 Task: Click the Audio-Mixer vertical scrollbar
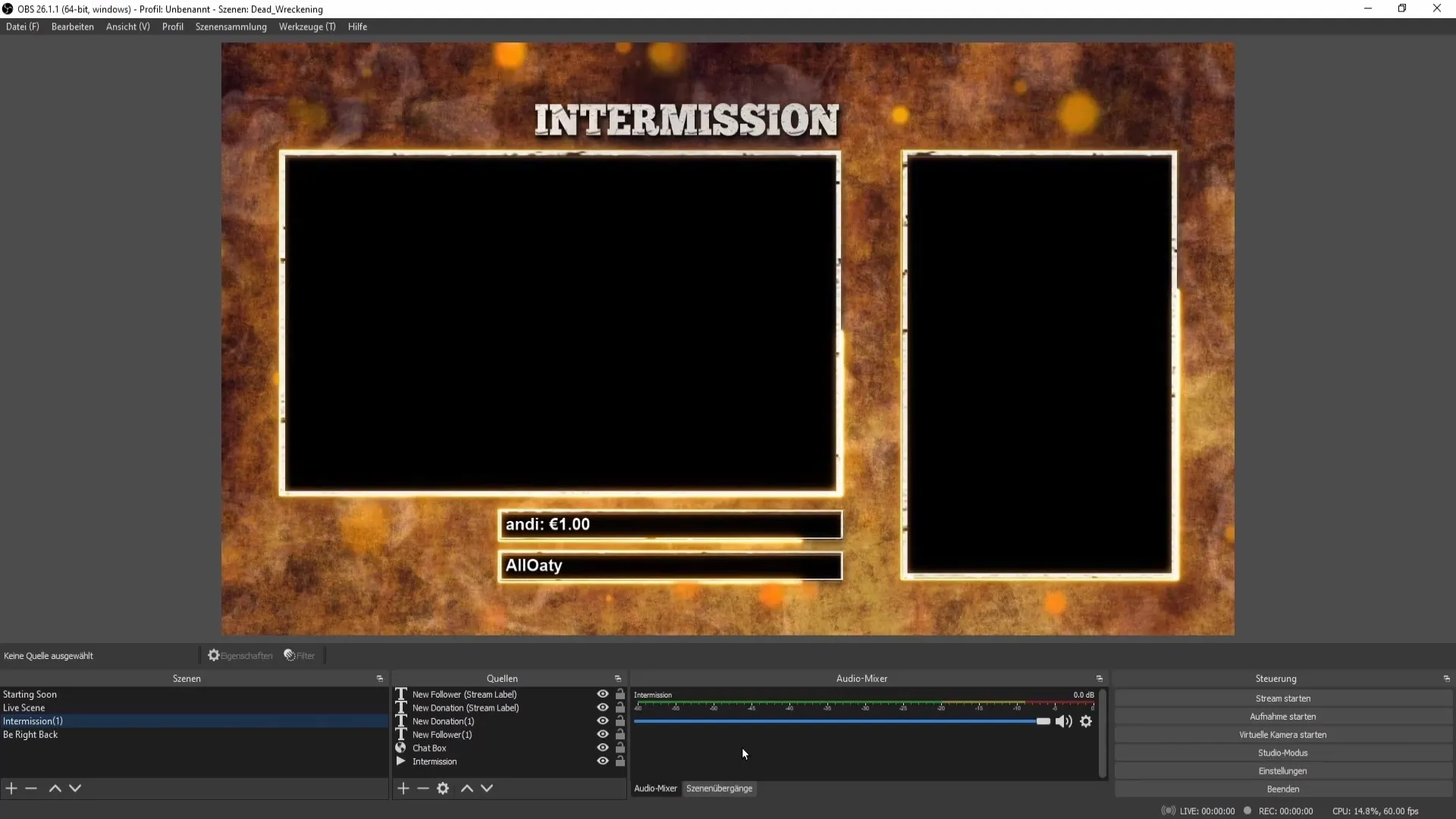[1103, 733]
